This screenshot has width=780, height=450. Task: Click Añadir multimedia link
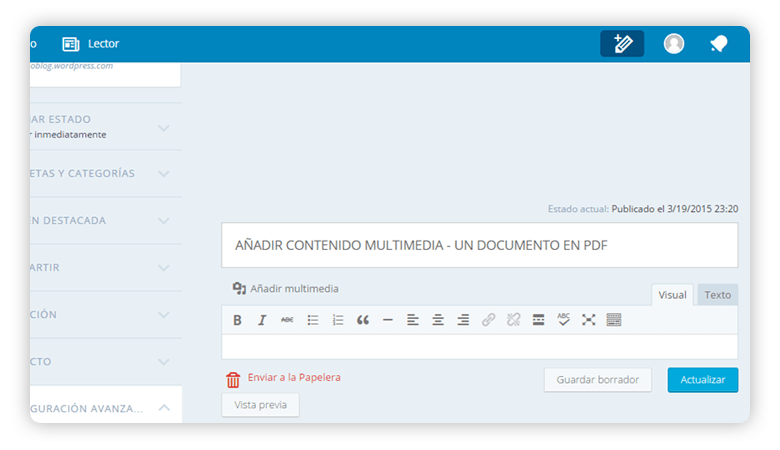[x=294, y=289]
